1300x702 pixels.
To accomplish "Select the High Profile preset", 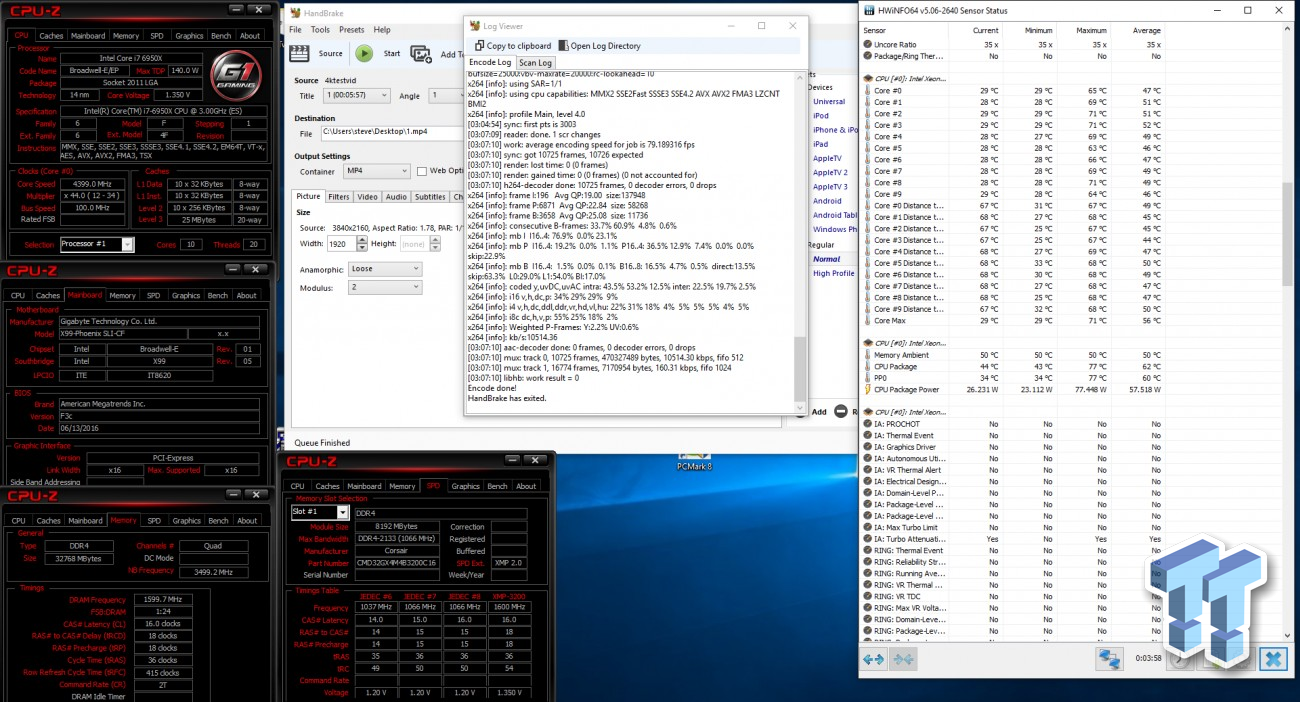I will [x=833, y=273].
